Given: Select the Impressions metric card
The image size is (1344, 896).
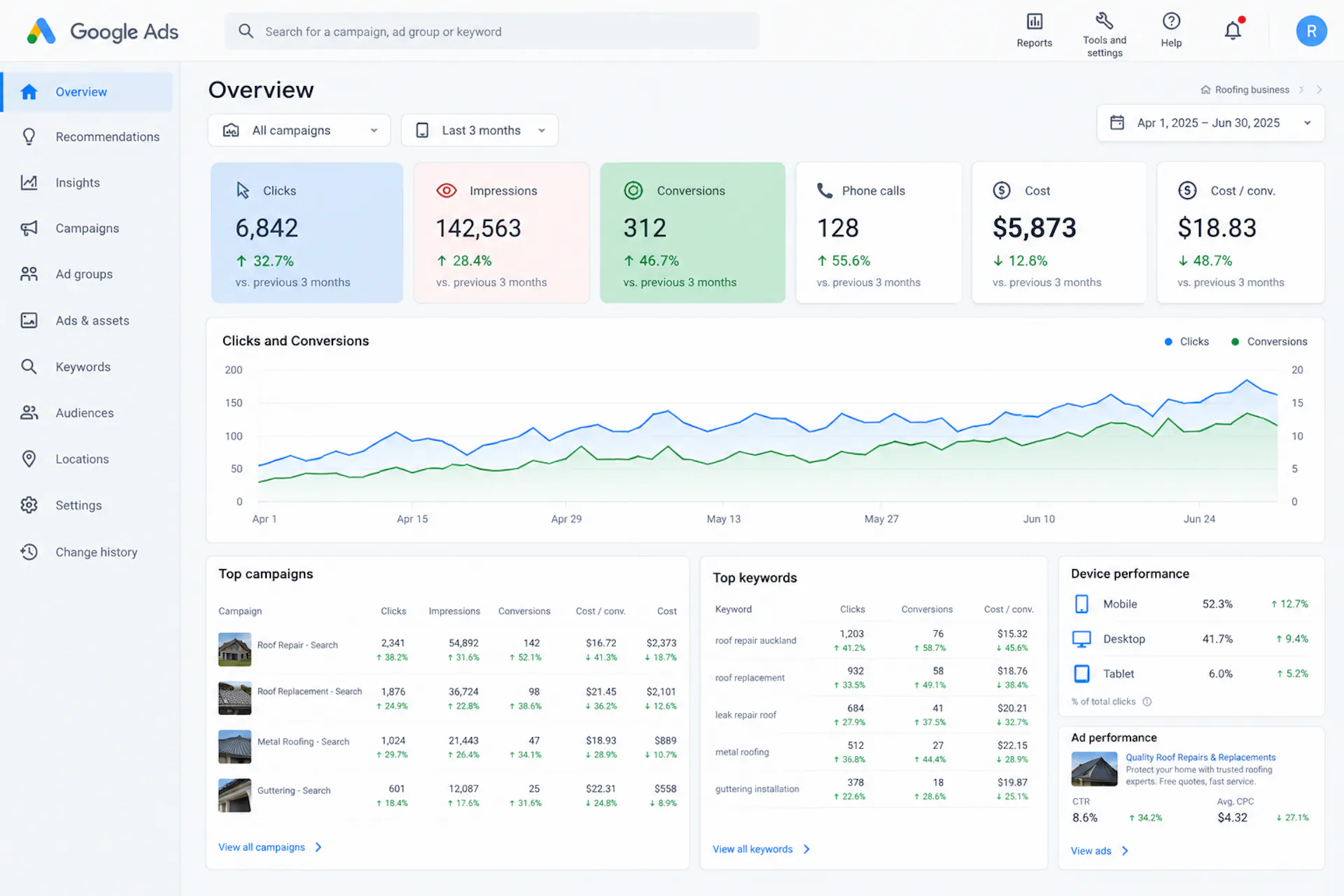Looking at the screenshot, I should tap(501, 233).
